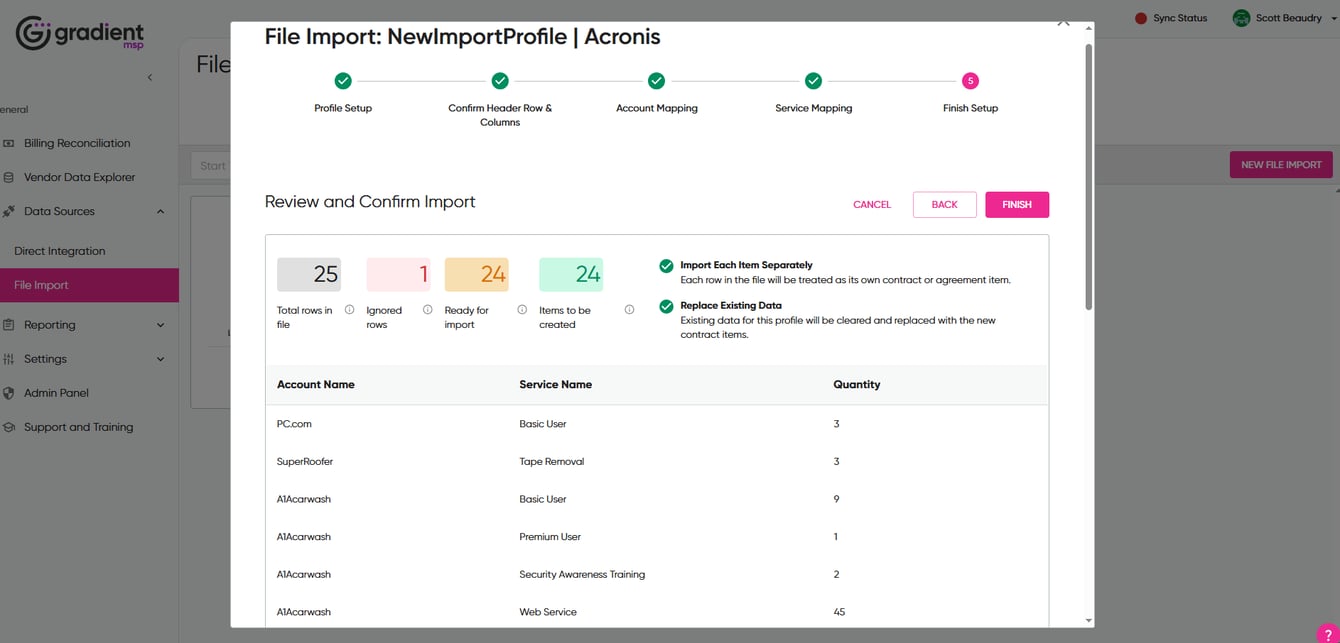
Task: Click the Total rows count 25
Action: [x=309, y=274]
